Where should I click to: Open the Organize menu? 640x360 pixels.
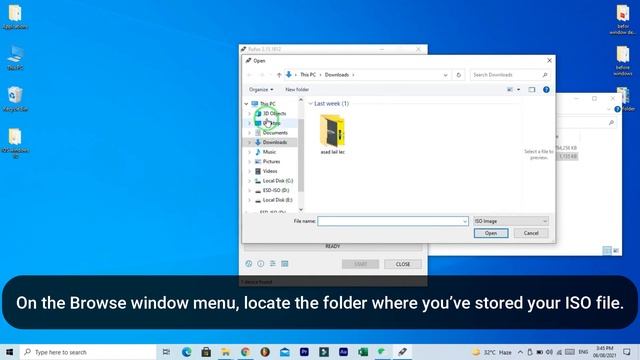261,89
